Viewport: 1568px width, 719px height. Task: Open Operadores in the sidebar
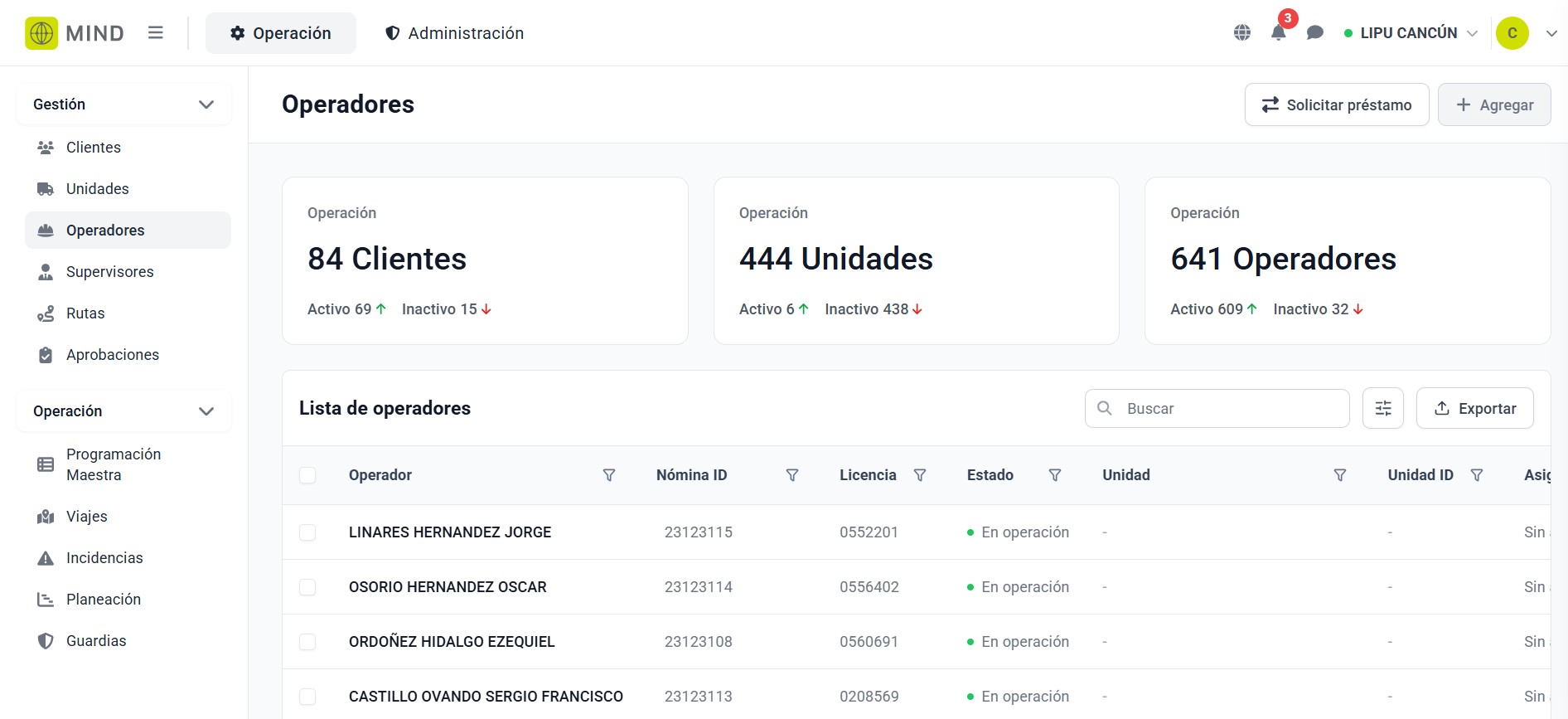click(128, 231)
